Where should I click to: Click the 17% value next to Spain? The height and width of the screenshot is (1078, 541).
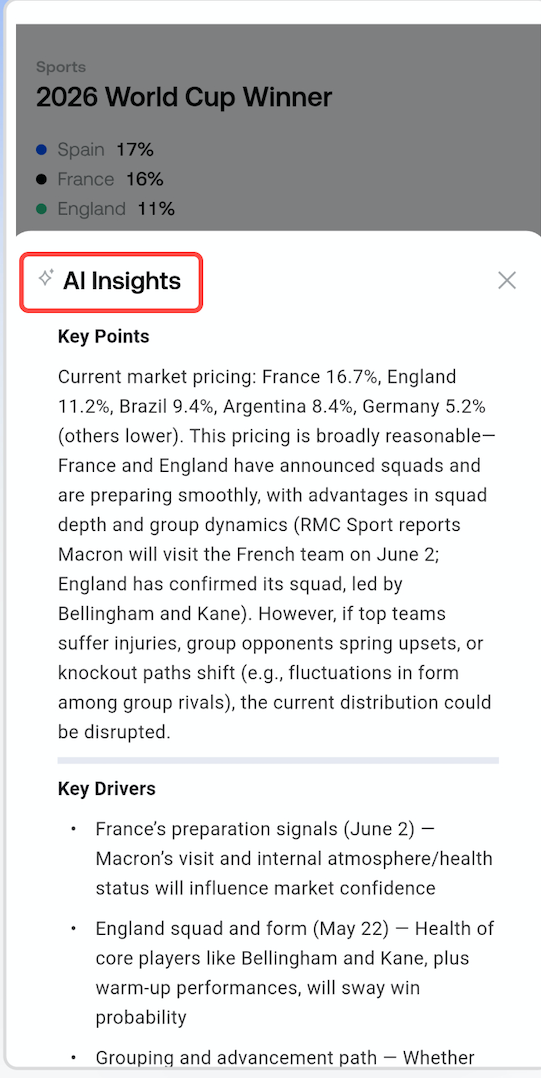pos(135,150)
